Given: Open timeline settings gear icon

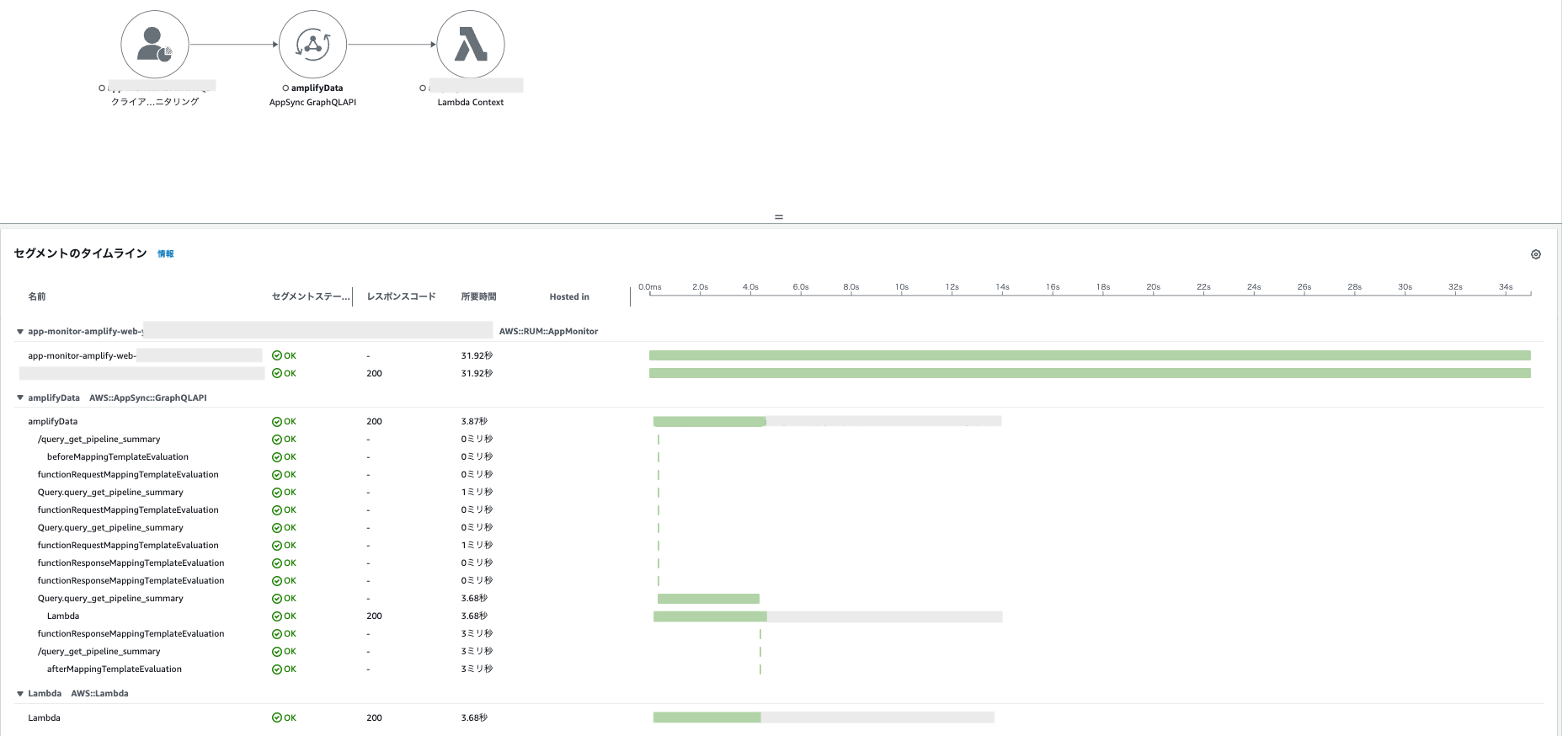Looking at the screenshot, I should coord(1536,254).
